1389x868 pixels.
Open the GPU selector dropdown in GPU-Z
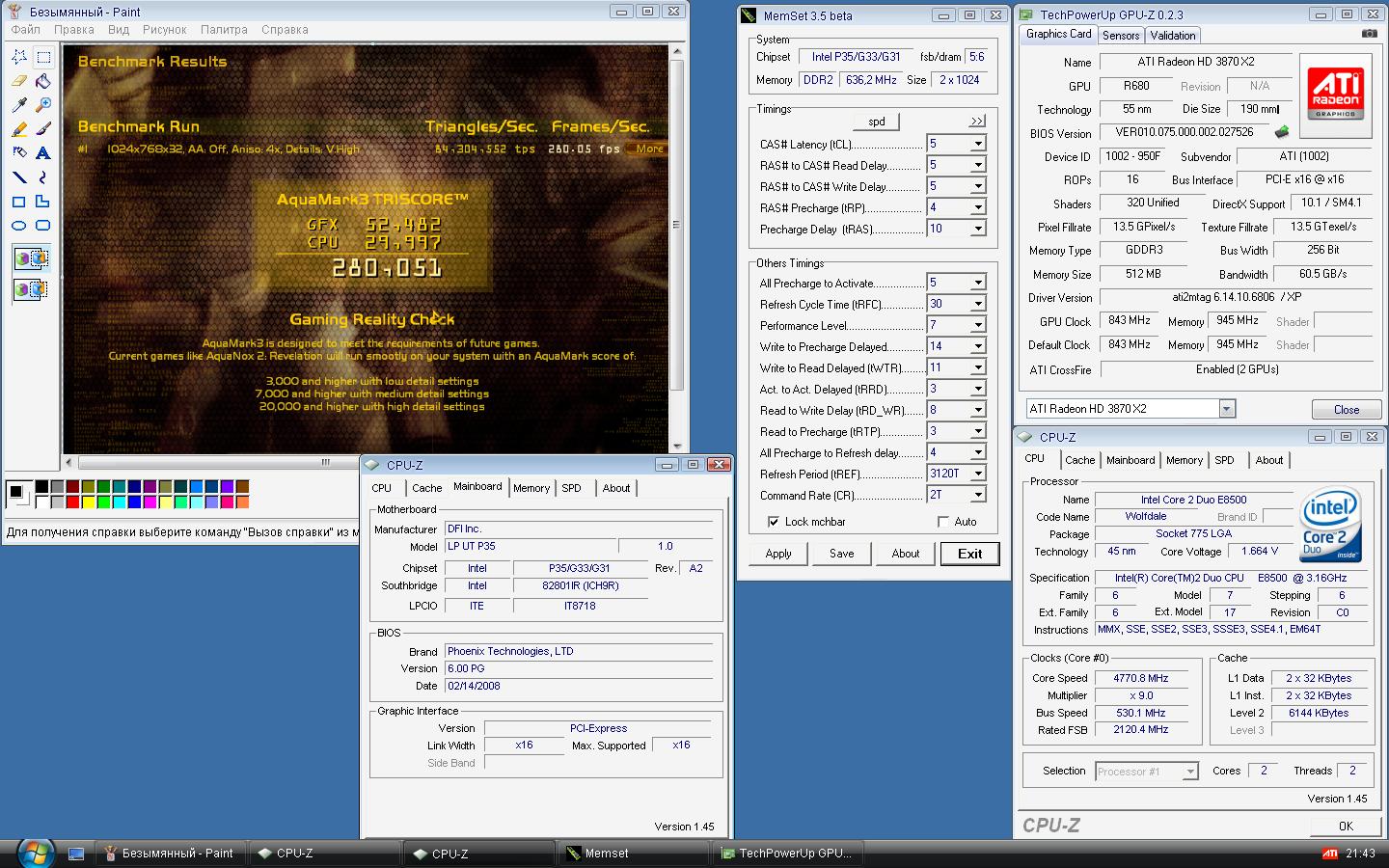(1227, 409)
